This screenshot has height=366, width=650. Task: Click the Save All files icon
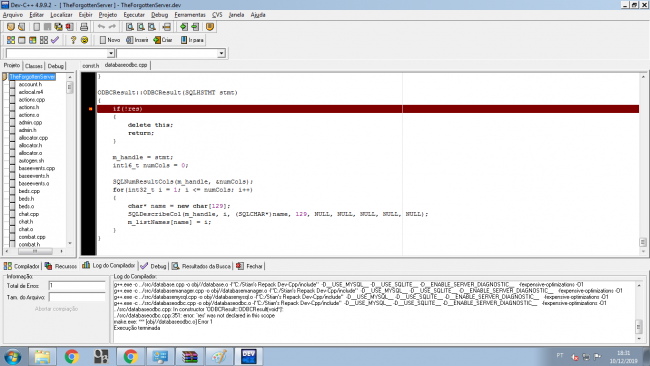click(58, 27)
